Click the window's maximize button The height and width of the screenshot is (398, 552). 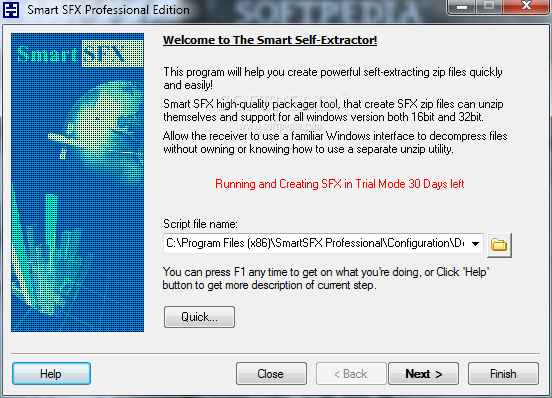489,6
